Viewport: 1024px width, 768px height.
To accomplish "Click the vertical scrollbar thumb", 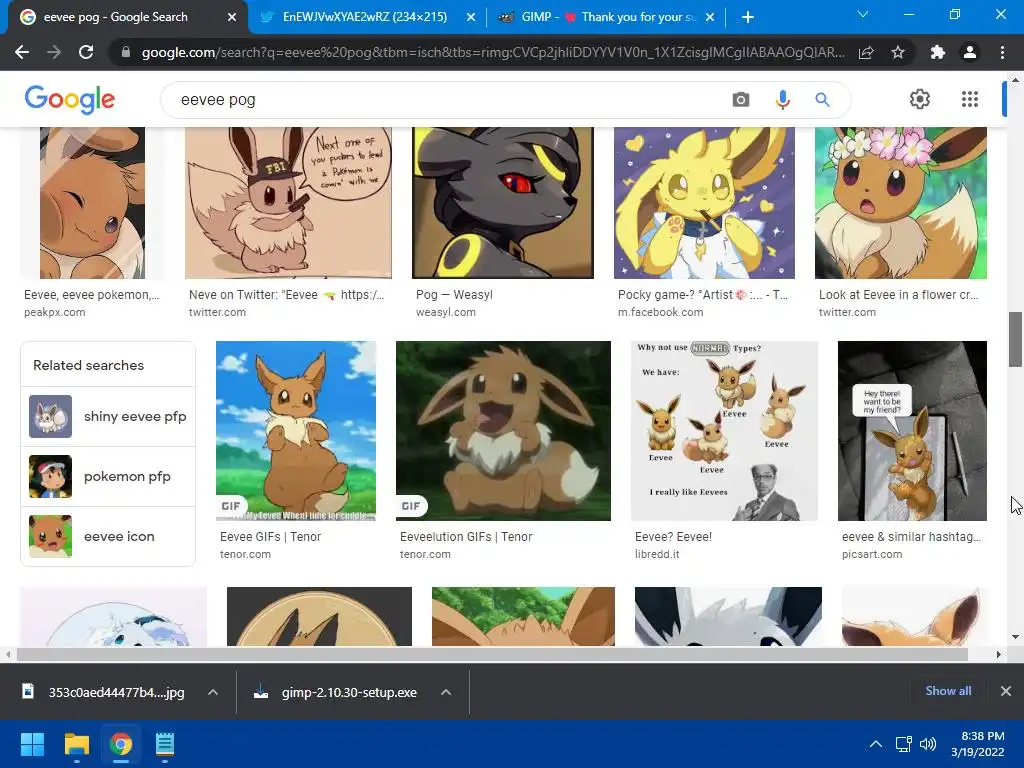I will point(1015,340).
